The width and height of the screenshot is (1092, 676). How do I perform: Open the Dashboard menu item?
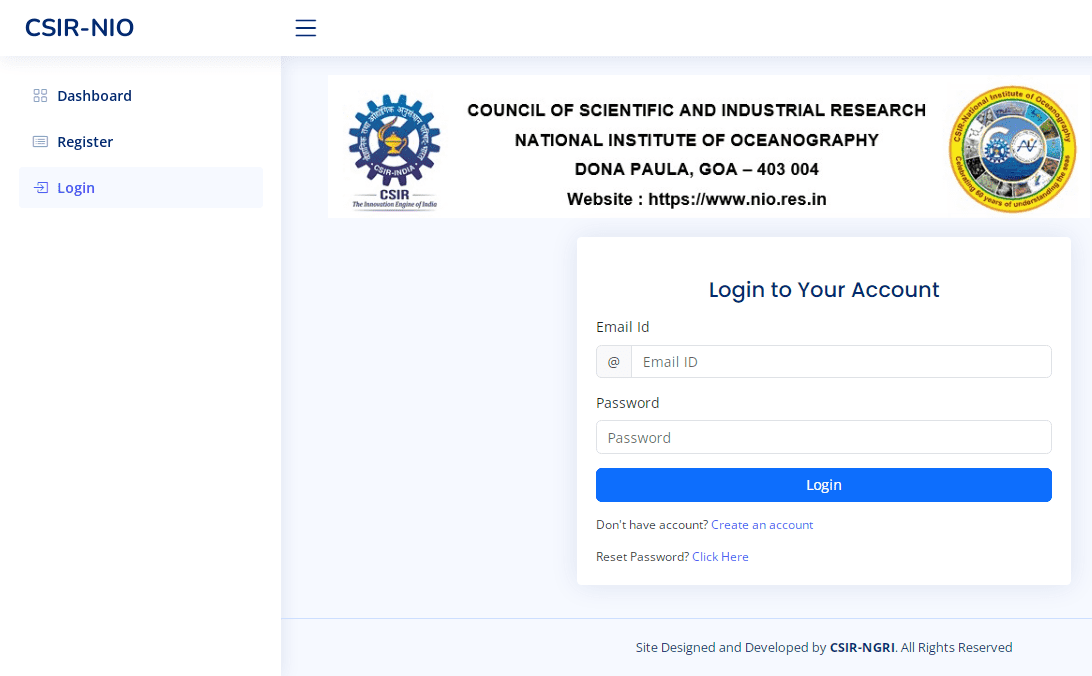(x=94, y=96)
